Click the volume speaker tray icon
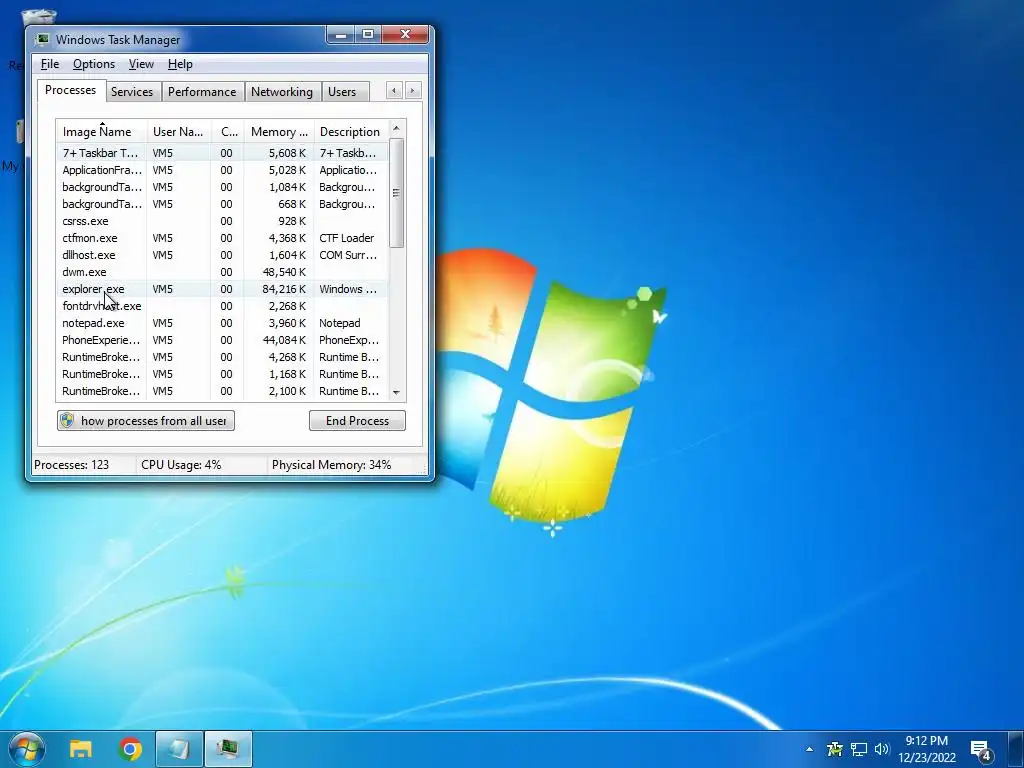 [x=882, y=750]
